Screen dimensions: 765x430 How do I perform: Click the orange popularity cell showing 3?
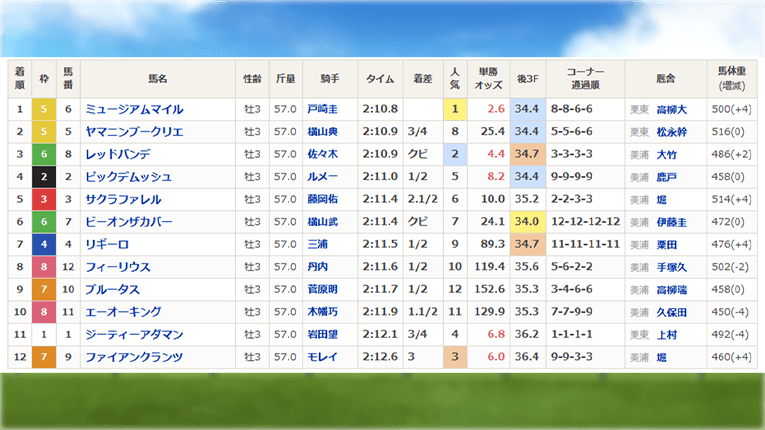[455, 357]
